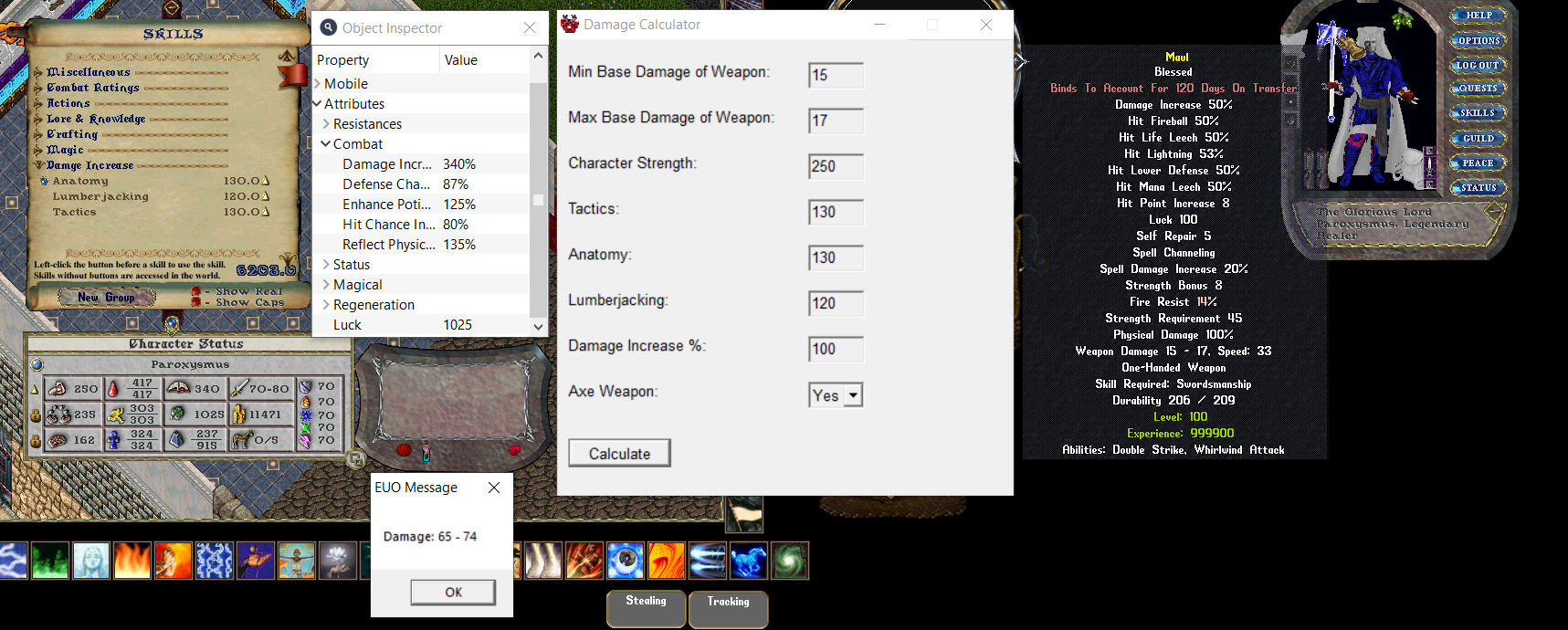This screenshot has height=630, width=1568.
Task: Click the Object Inspector scroll up arrow
Action: [x=538, y=56]
